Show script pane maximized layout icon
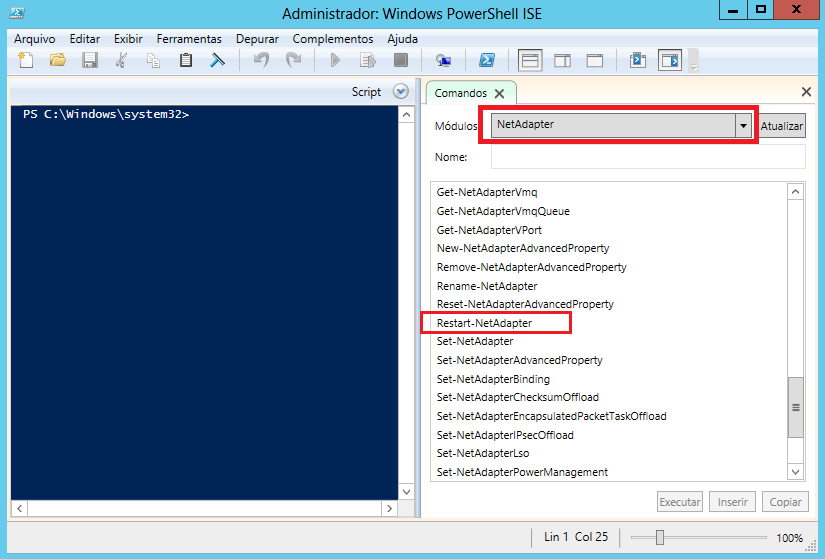 tap(595, 61)
